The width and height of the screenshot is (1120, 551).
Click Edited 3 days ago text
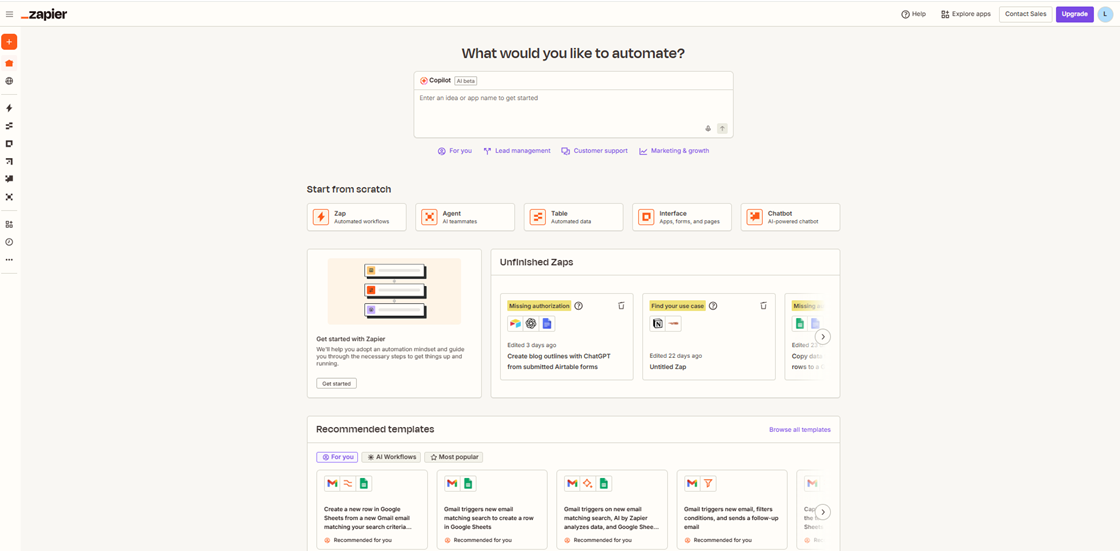pyautogui.click(x=531, y=345)
